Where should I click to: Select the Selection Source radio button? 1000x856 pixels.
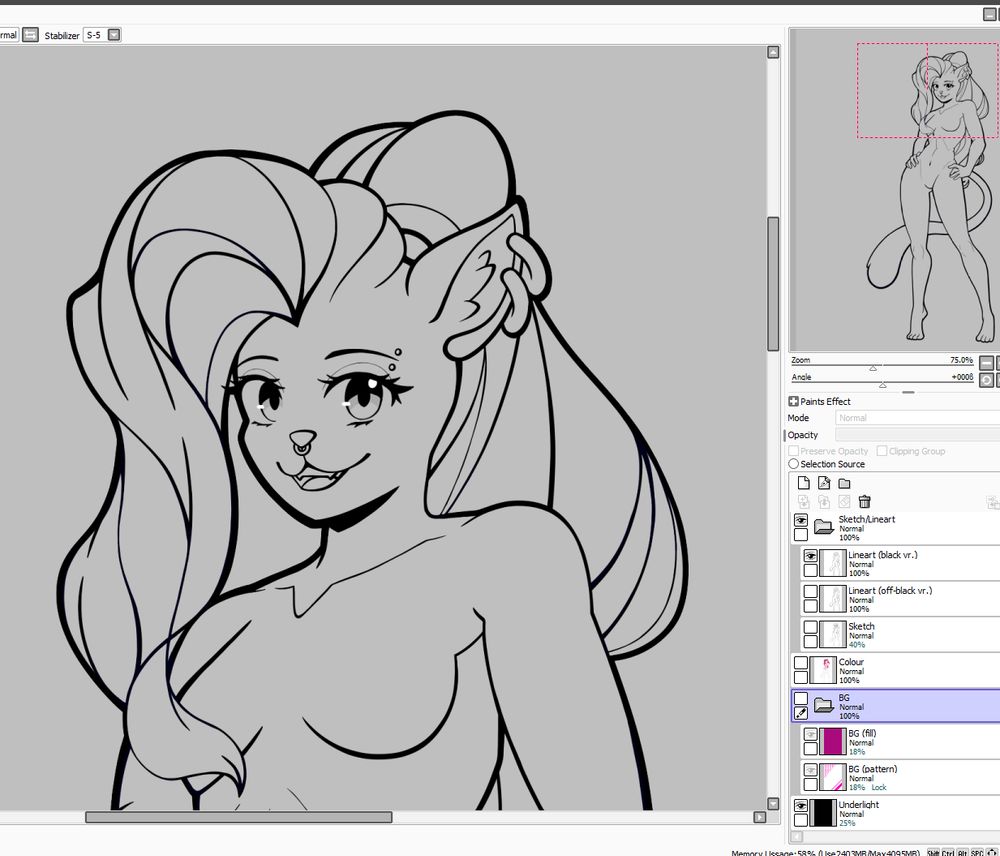click(x=793, y=464)
